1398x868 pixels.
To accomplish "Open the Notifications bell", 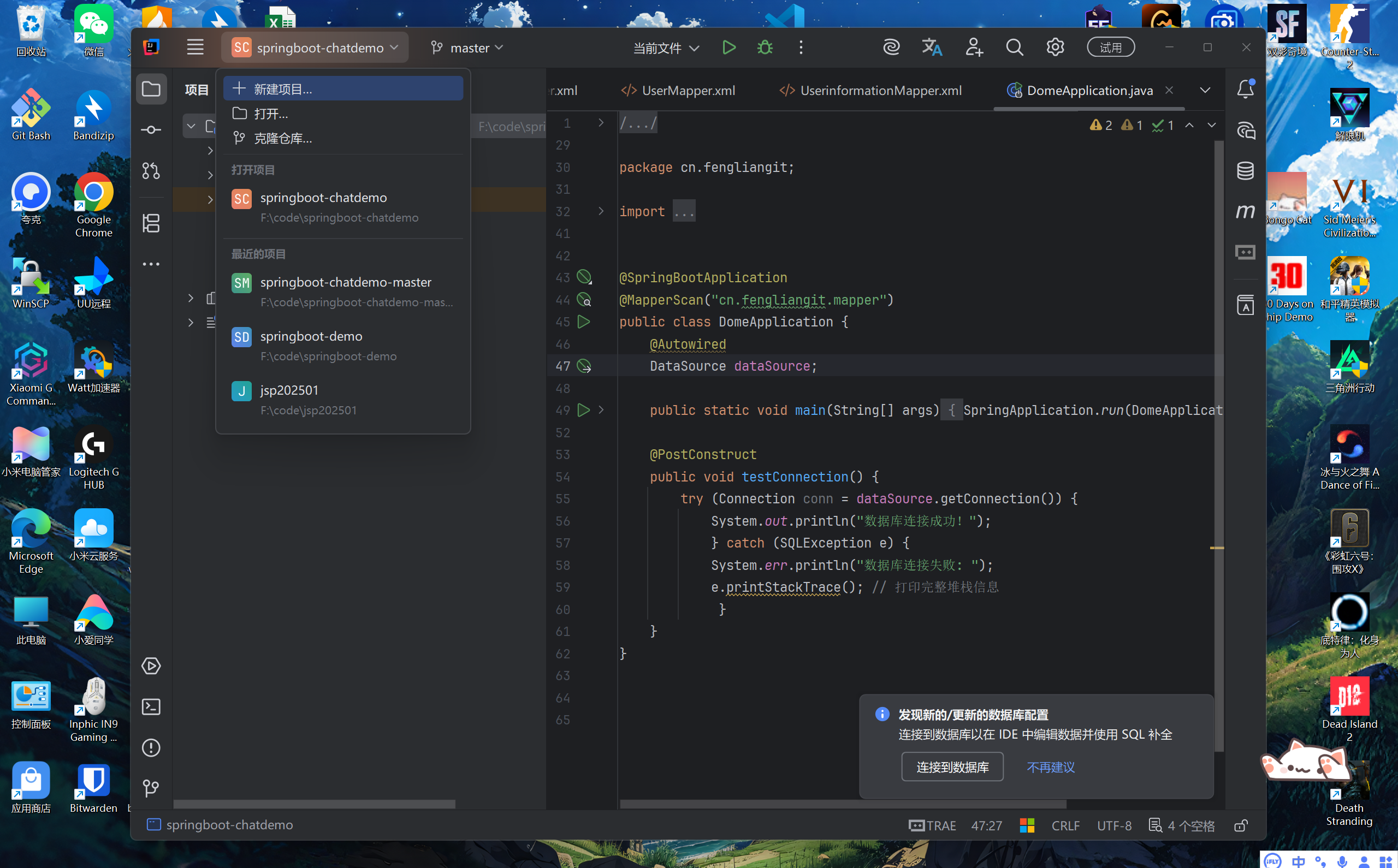I will 1245,88.
